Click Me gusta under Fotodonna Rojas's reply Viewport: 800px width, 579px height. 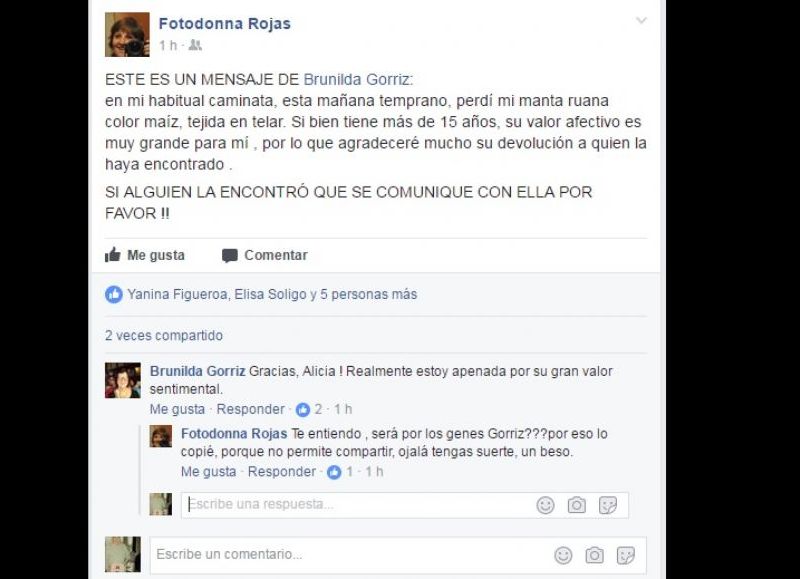click(208, 471)
